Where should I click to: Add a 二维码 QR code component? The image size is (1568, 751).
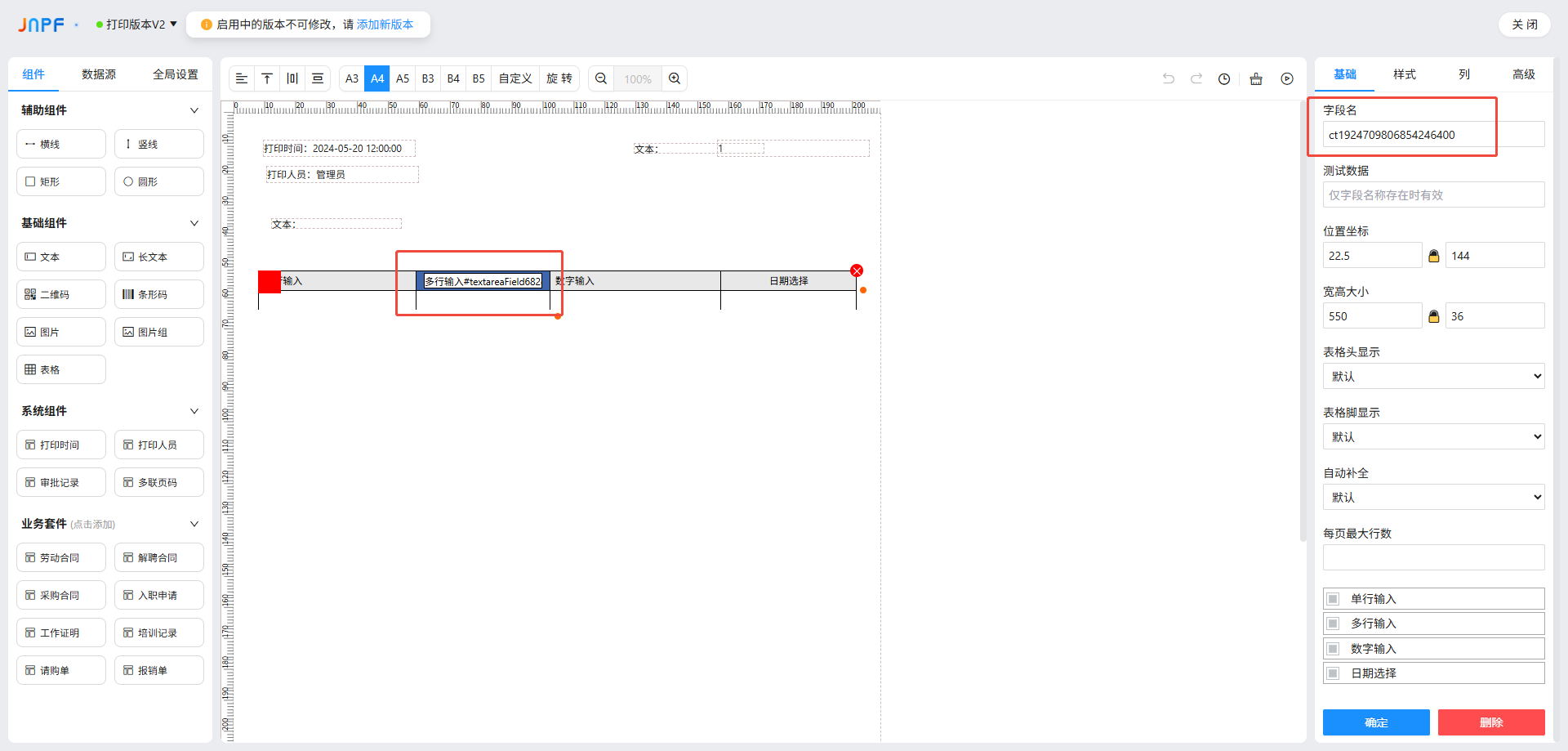click(61, 294)
